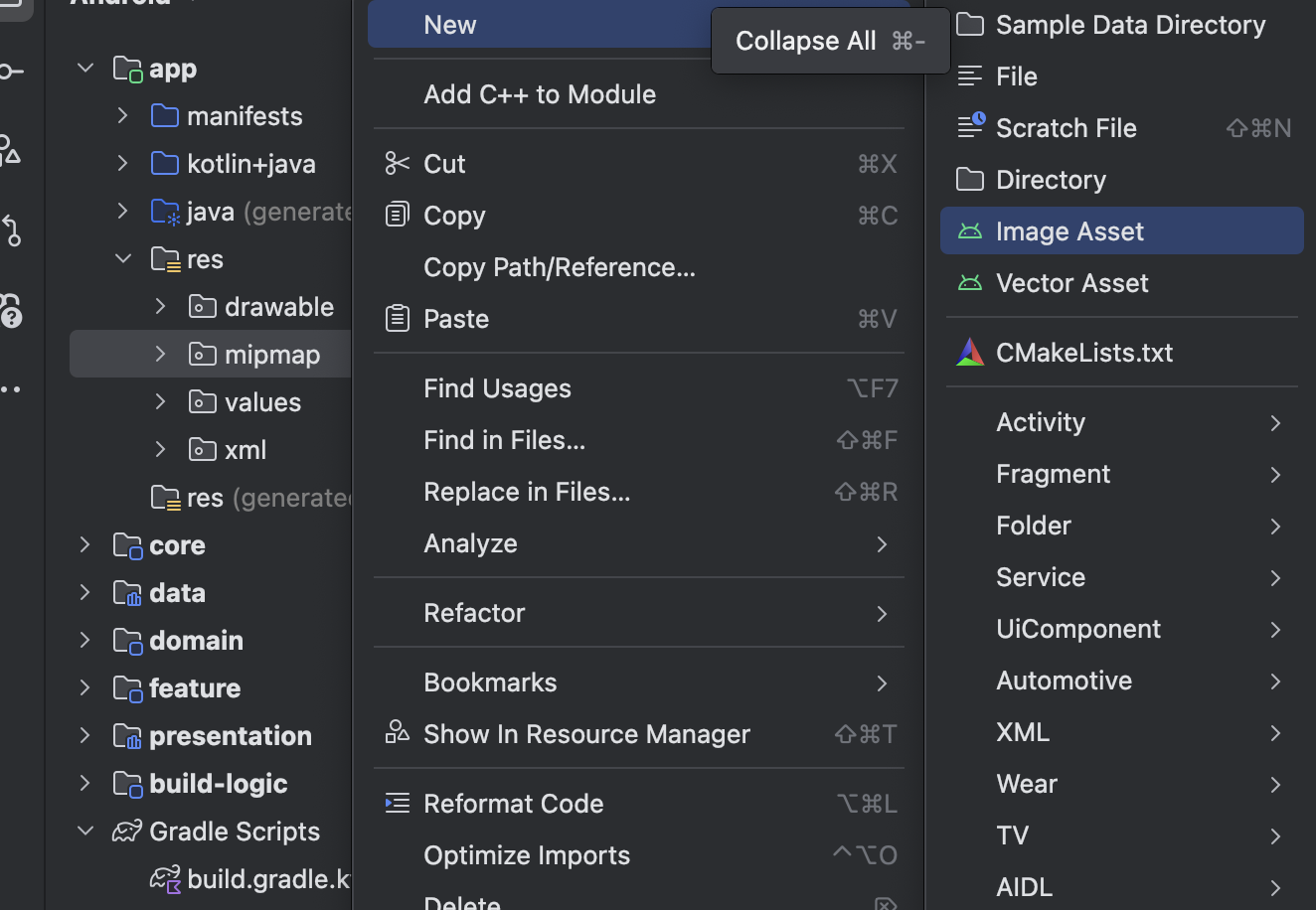Click Sample Data Directory option
The image size is (1316, 910).
1130,25
